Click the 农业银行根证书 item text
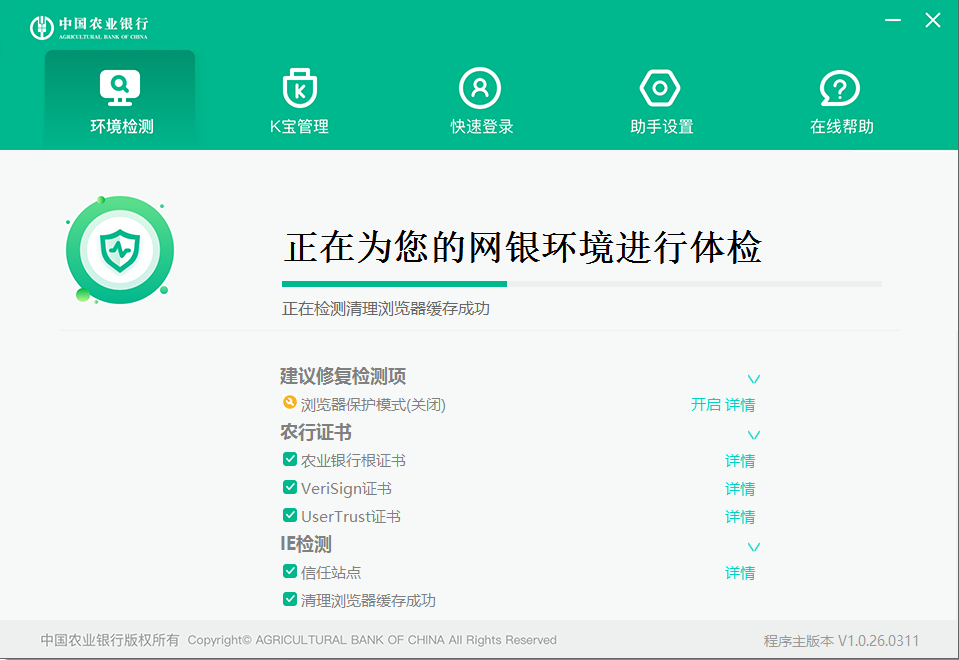The height and width of the screenshot is (660, 959). pyautogui.click(x=353, y=461)
